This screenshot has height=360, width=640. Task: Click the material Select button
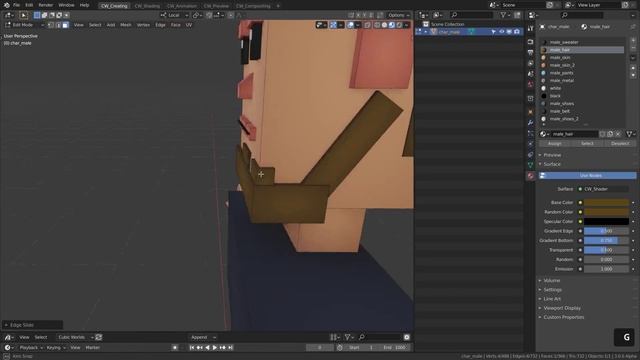pos(587,144)
